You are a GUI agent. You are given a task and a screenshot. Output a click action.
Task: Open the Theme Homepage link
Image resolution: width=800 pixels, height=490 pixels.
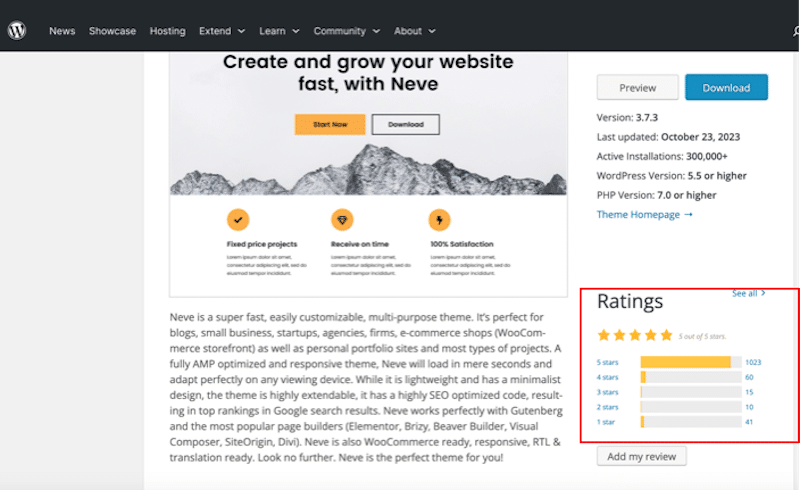644,214
